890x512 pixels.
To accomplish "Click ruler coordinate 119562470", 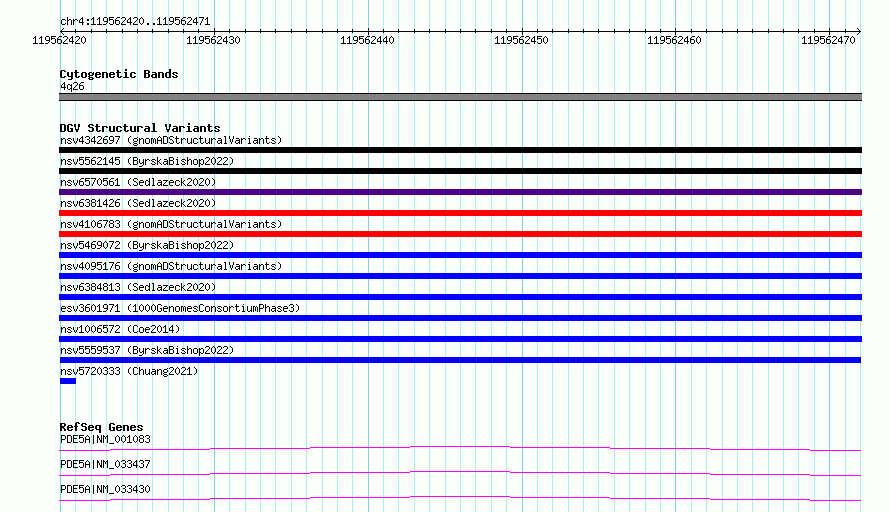I will 828,40.
